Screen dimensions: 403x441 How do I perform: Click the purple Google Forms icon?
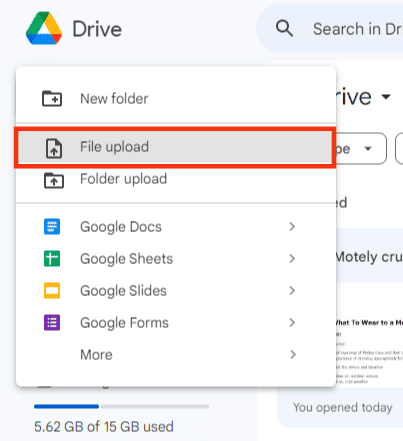click(x=52, y=322)
